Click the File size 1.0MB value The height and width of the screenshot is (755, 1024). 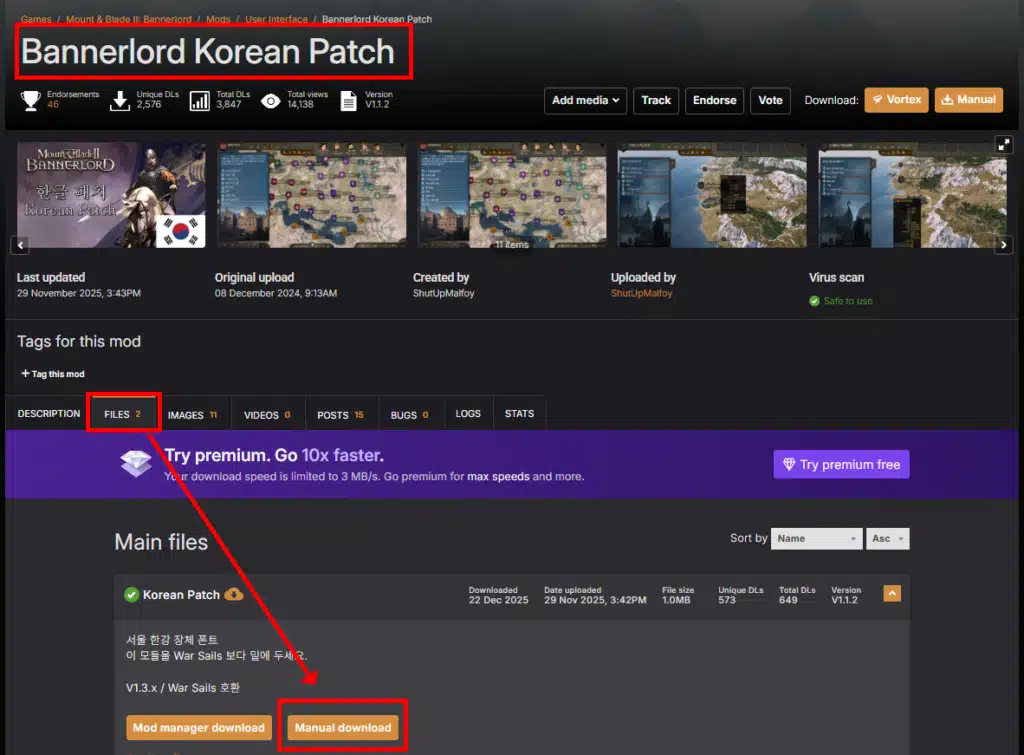[x=677, y=600]
